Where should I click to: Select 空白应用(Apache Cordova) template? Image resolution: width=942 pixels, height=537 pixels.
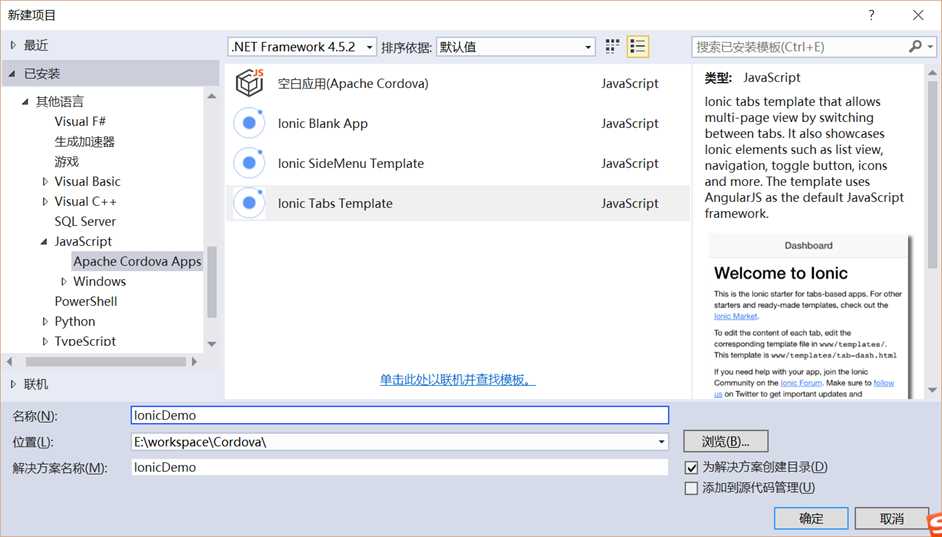point(458,83)
